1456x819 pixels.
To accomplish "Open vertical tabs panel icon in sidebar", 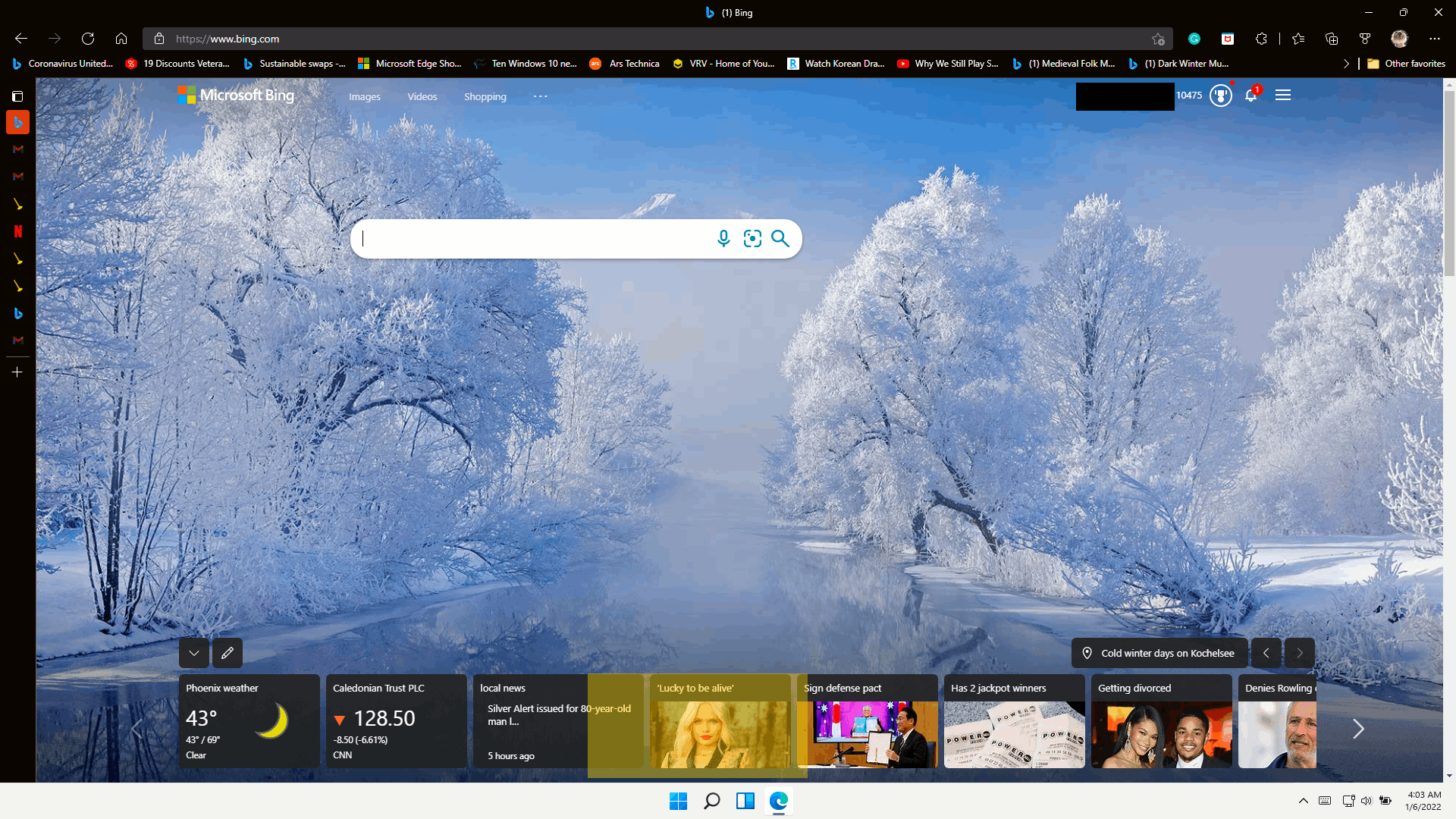I will (17, 96).
